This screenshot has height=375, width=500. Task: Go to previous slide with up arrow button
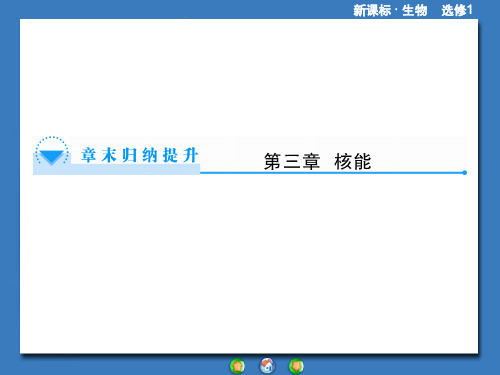[237, 366]
